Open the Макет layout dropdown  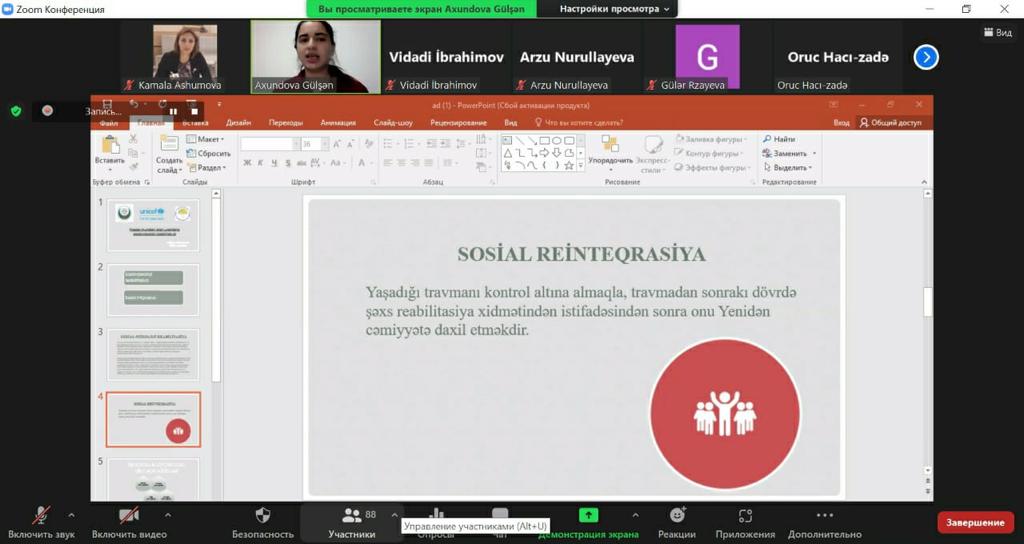pyautogui.click(x=205, y=139)
